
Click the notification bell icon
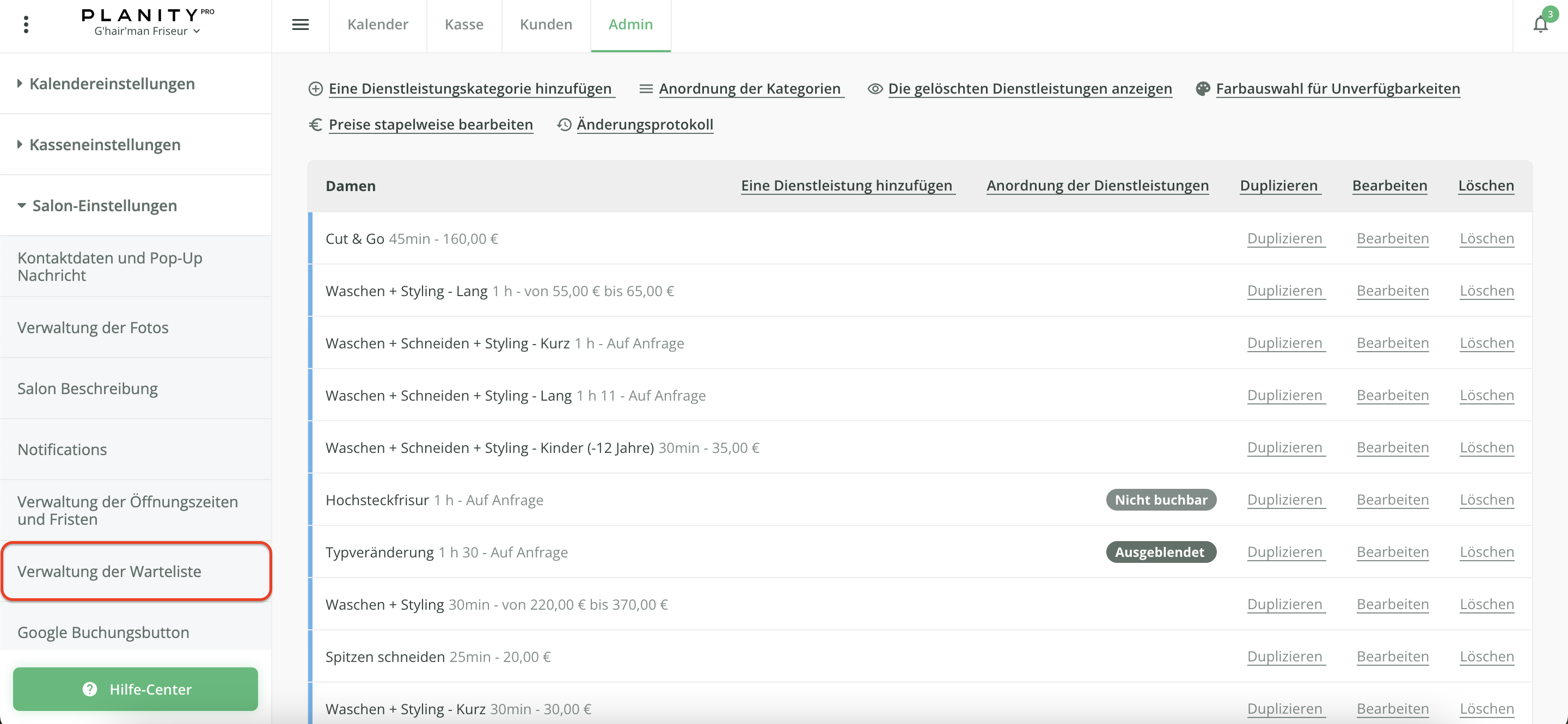pos(1540,24)
